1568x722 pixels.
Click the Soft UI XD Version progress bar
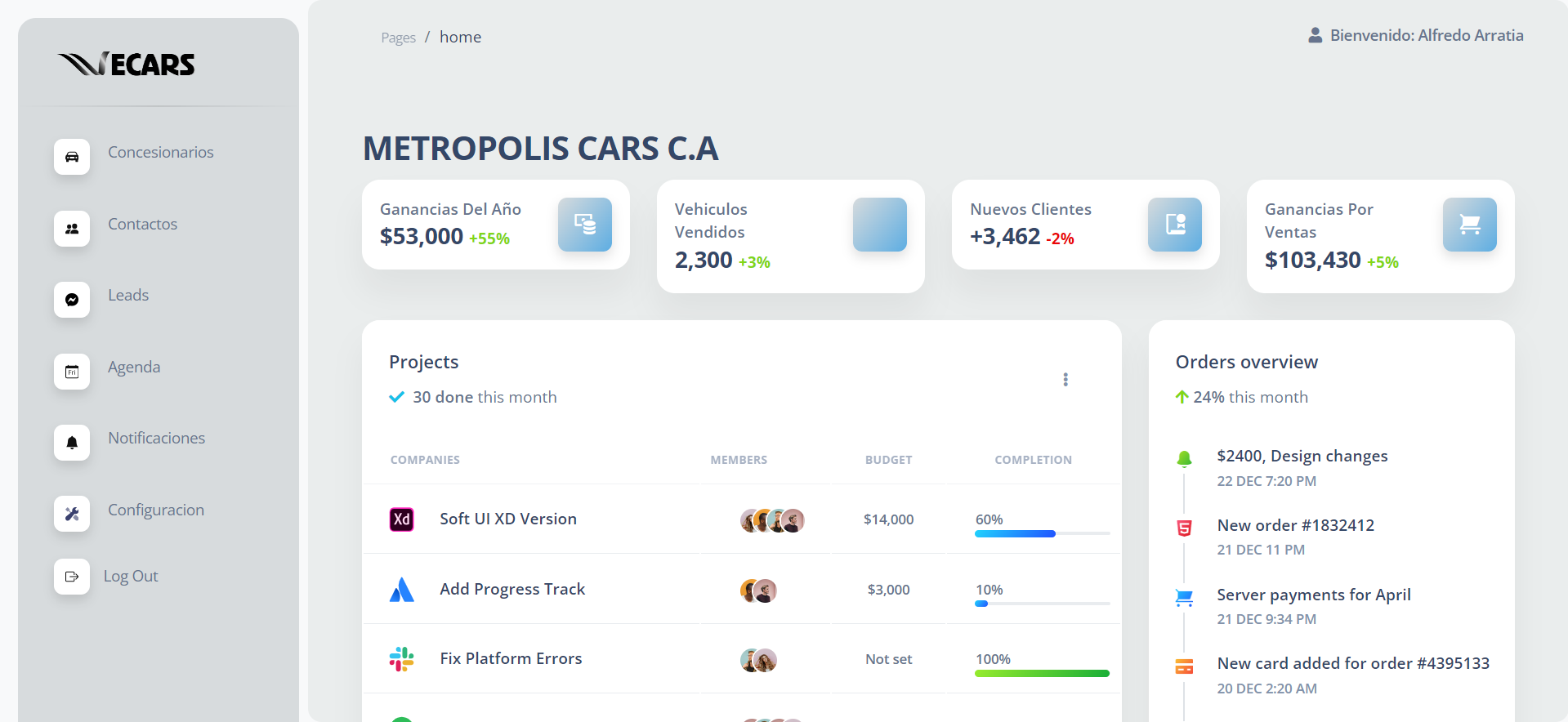(1042, 533)
